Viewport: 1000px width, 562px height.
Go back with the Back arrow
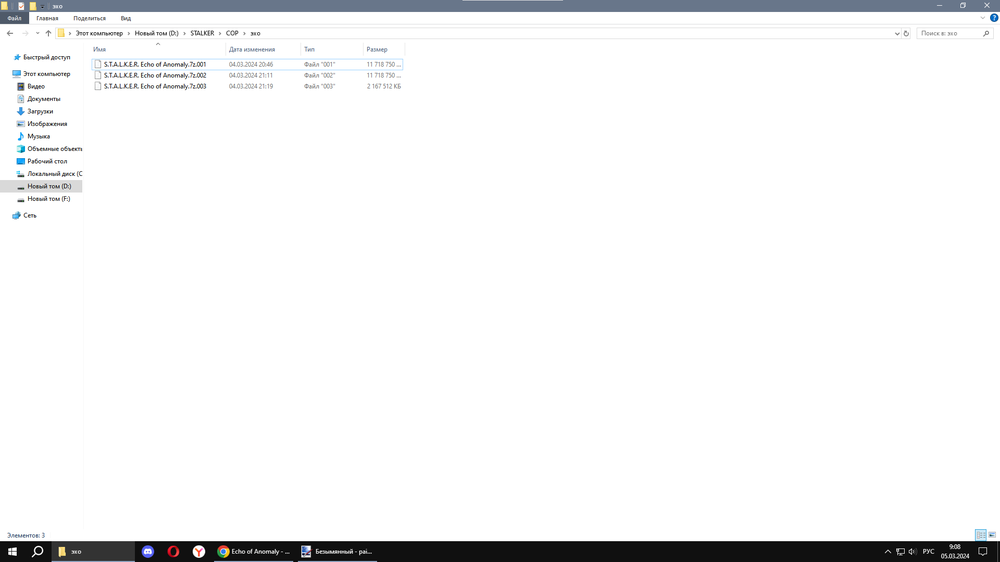click(10, 33)
